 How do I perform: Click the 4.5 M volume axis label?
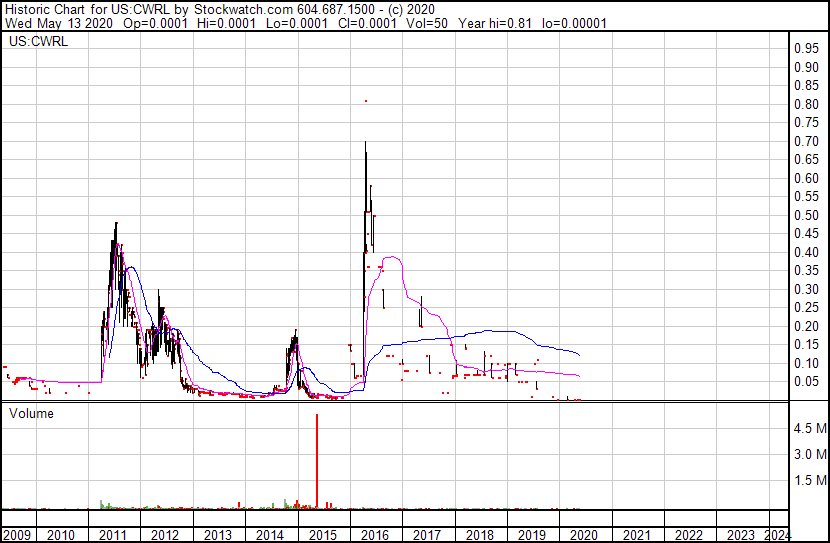click(x=808, y=429)
